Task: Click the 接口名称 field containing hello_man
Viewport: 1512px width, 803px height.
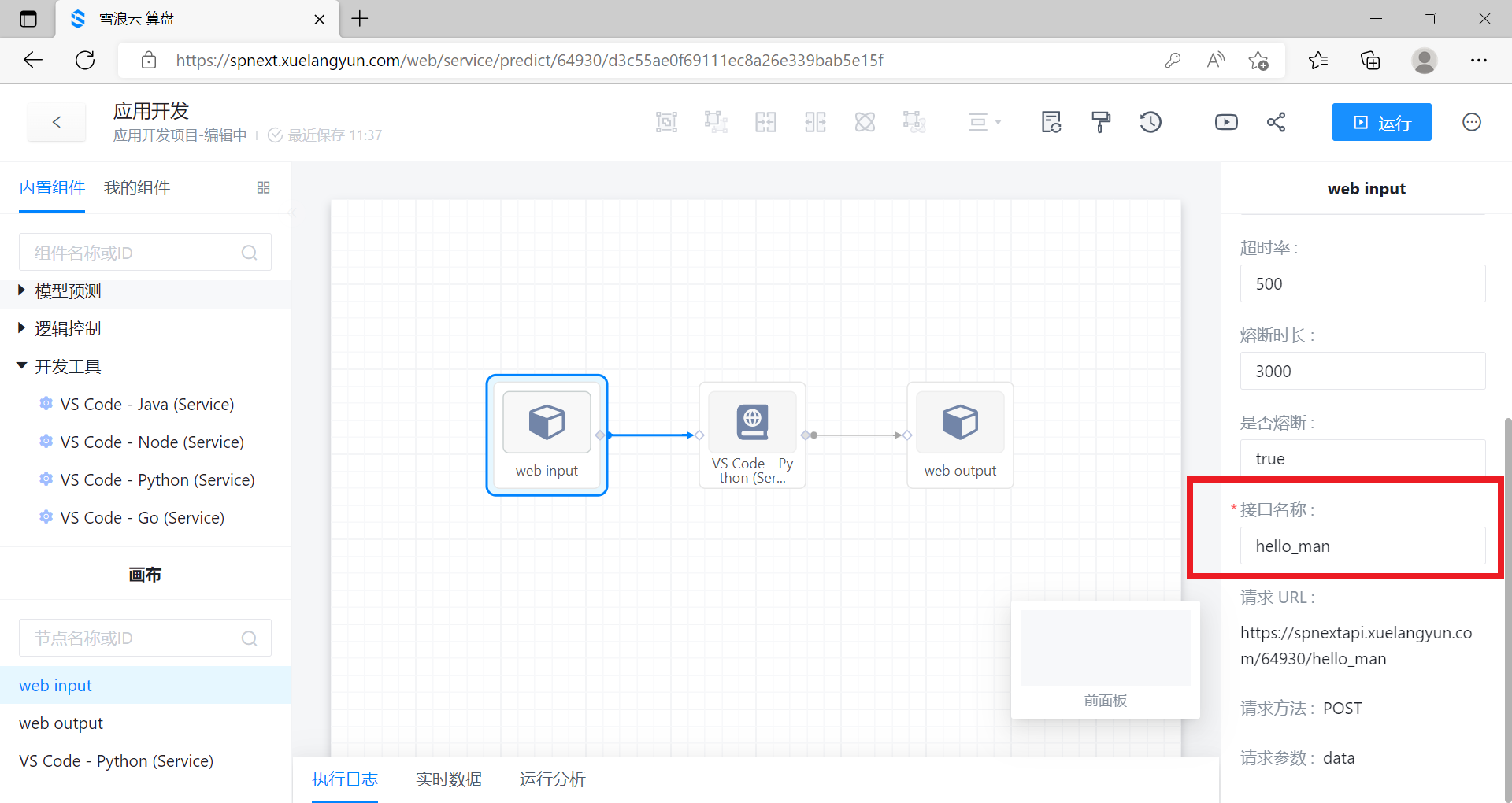Action: click(1362, 546)
